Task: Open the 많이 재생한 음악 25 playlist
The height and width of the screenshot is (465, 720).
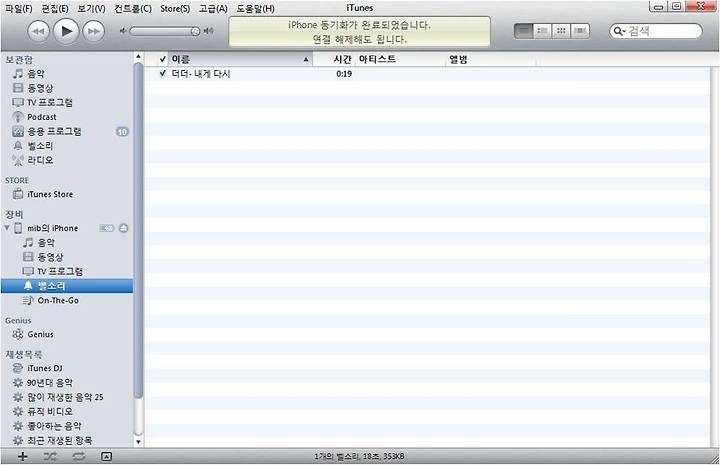Action: (x=67, y=397)
